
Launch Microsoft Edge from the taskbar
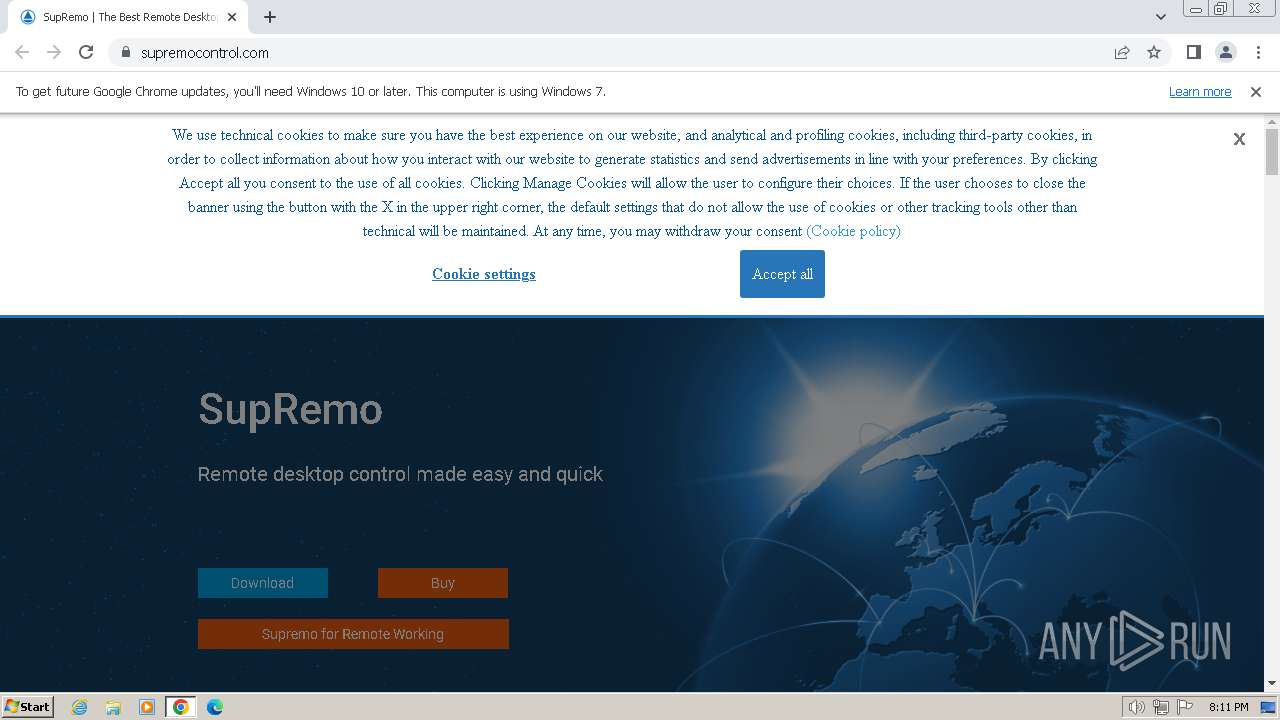[214, 707]
